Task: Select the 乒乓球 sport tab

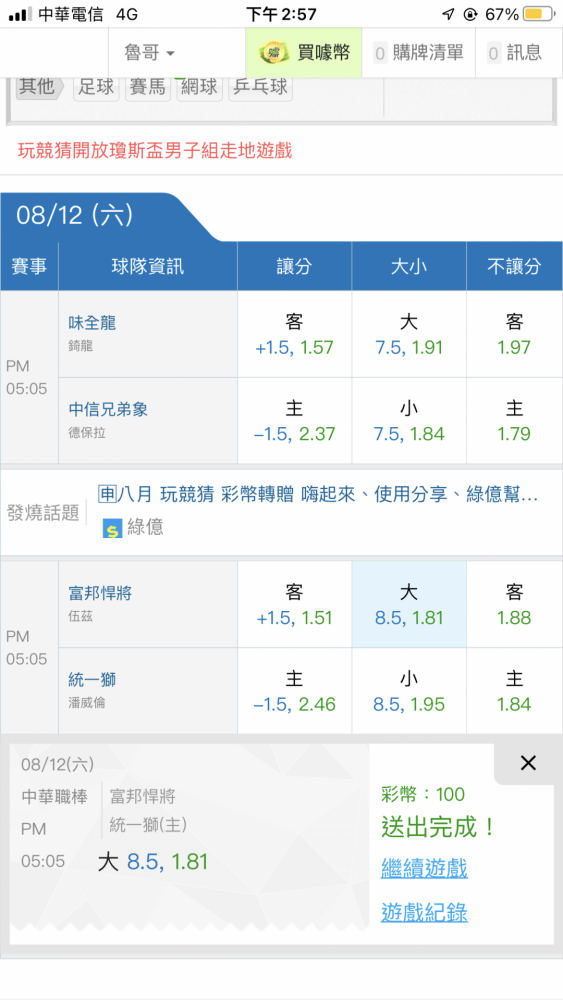Action: click(261, 87)
